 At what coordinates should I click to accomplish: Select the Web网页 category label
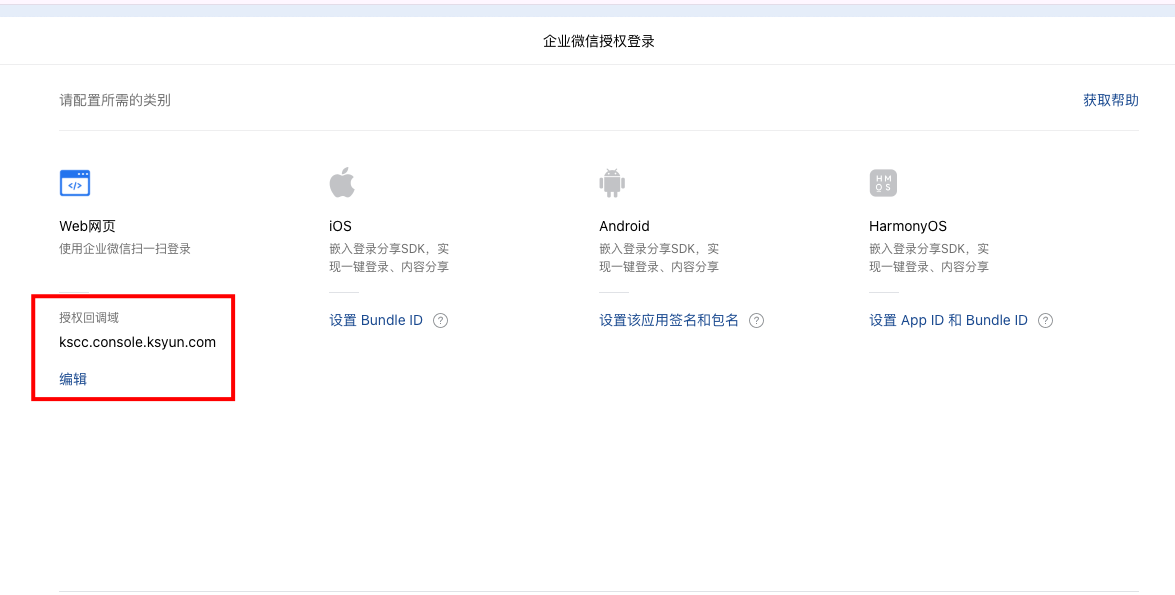click(x=88, y=226)
